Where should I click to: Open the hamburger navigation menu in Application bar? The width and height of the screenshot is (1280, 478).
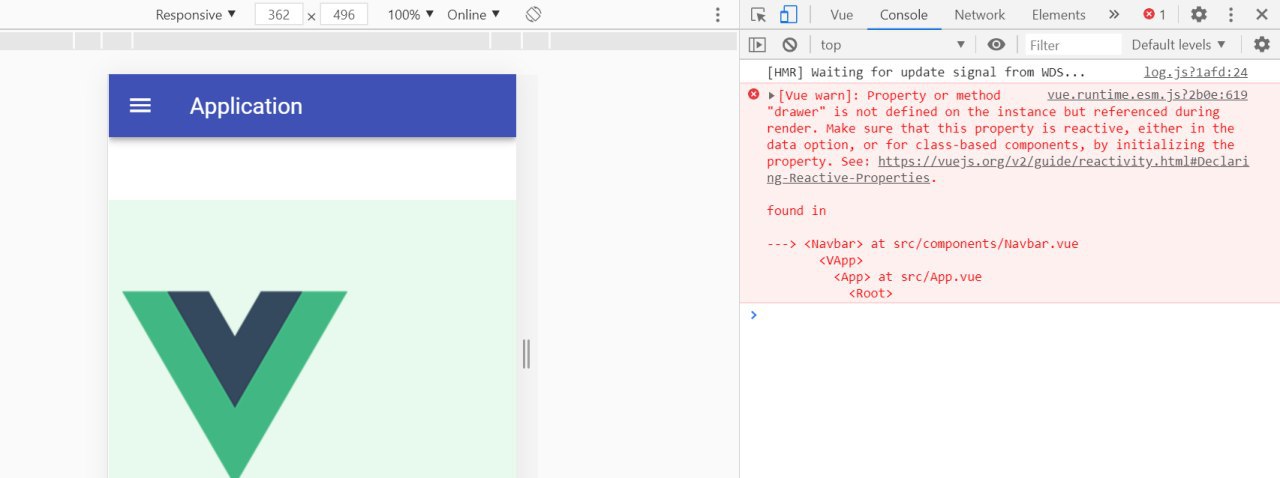141,105
